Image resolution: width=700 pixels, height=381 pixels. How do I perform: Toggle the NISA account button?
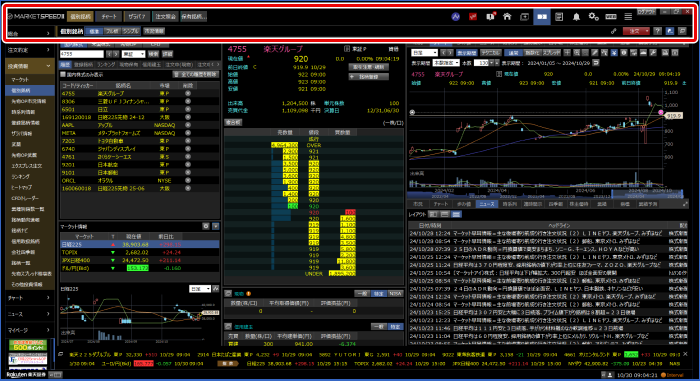[x=395, y=293]
